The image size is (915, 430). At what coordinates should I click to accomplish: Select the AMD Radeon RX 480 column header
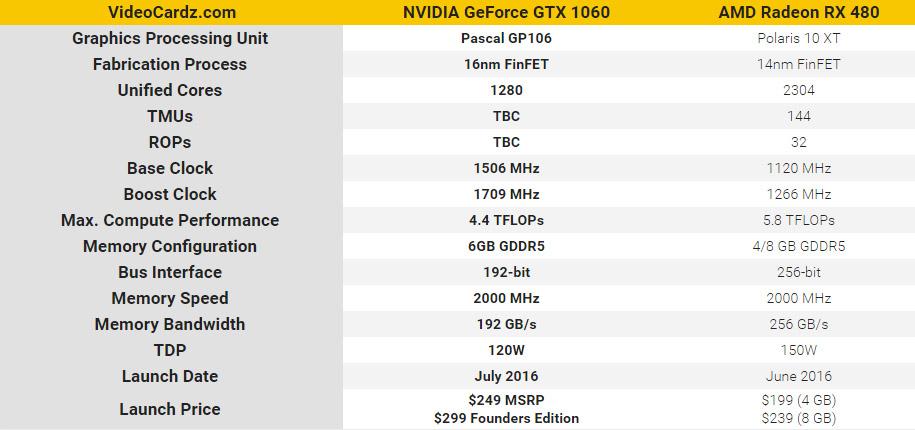798,12
